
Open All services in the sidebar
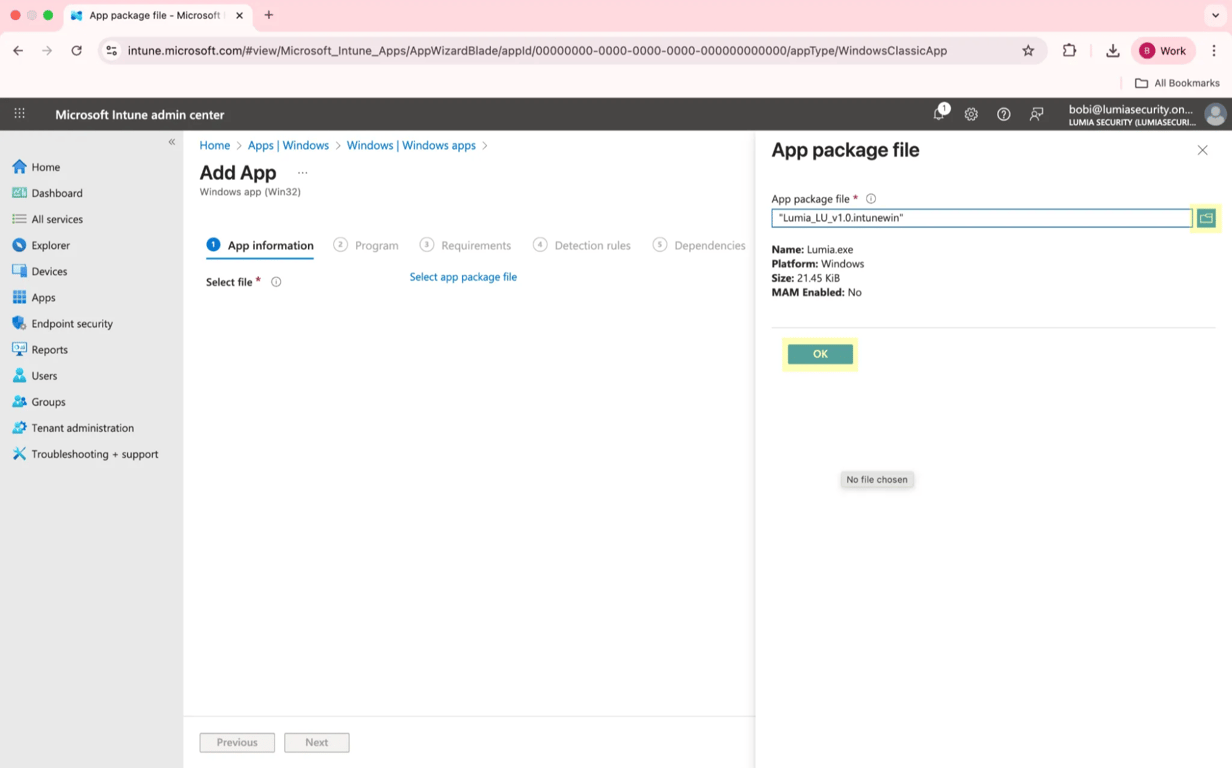pyautogui.click(x=57, y=219)
